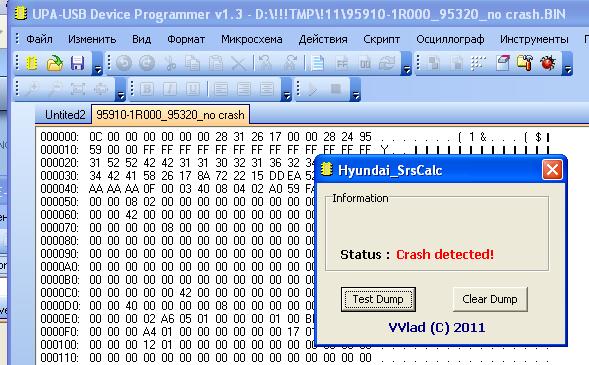Save dump with the floppy disk icon

(x=77, y=63)
